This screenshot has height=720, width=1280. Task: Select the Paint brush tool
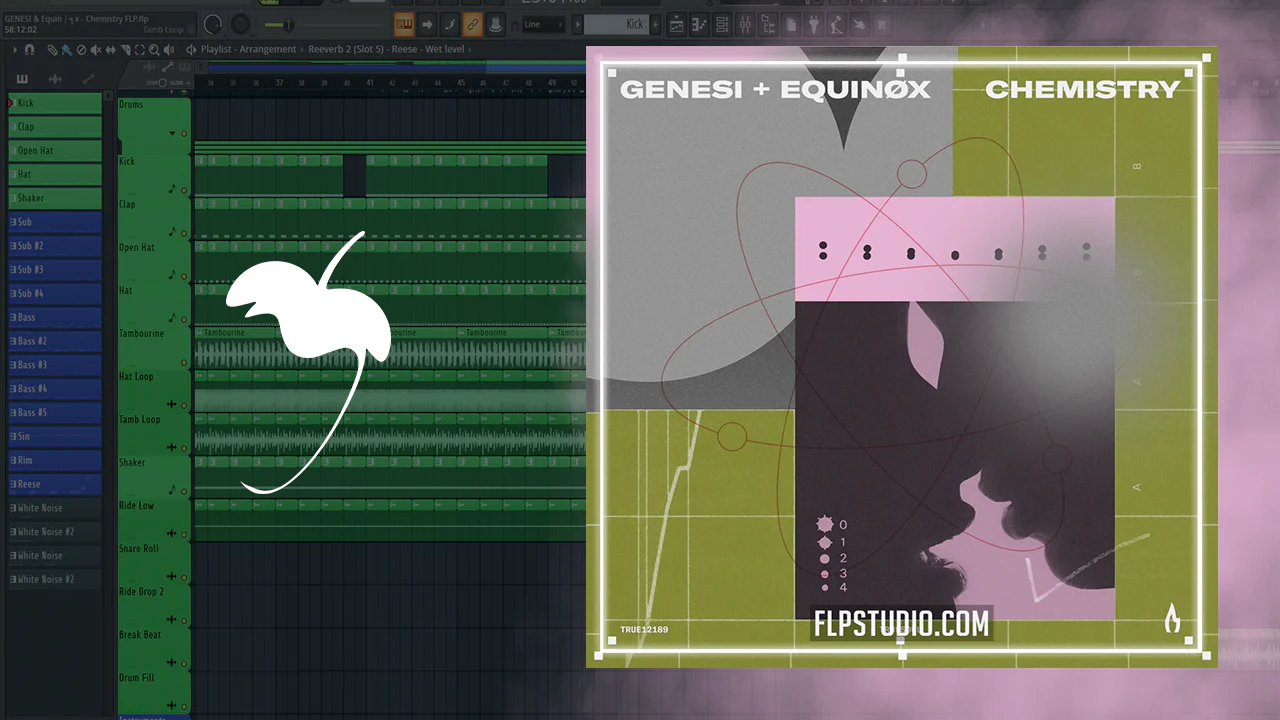pyautogui.click(x=66, y=49)
